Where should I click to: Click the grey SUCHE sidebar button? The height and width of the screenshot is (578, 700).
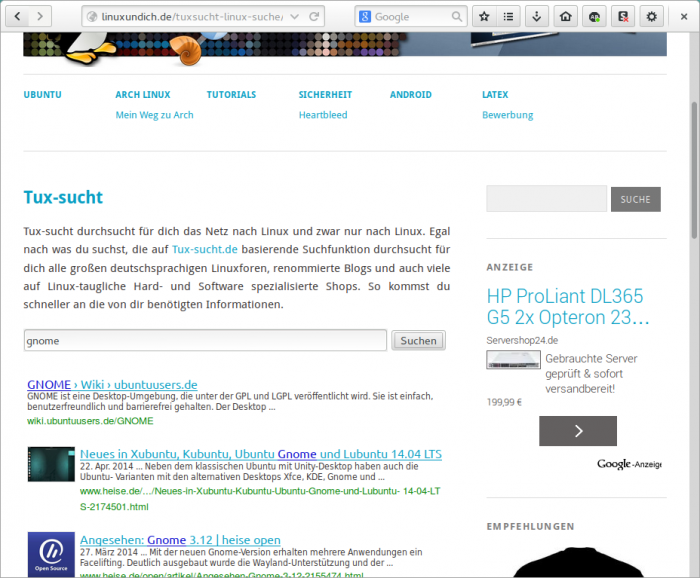635,199
